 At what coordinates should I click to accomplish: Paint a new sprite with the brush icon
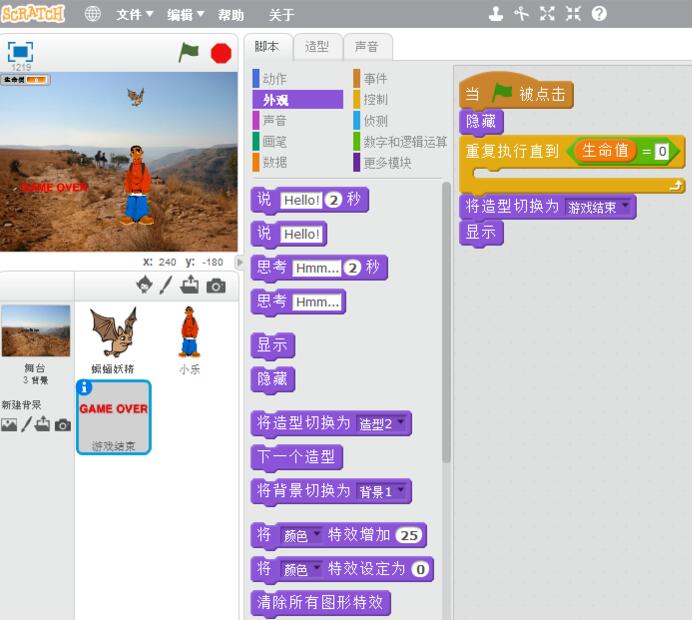(167, 285)
